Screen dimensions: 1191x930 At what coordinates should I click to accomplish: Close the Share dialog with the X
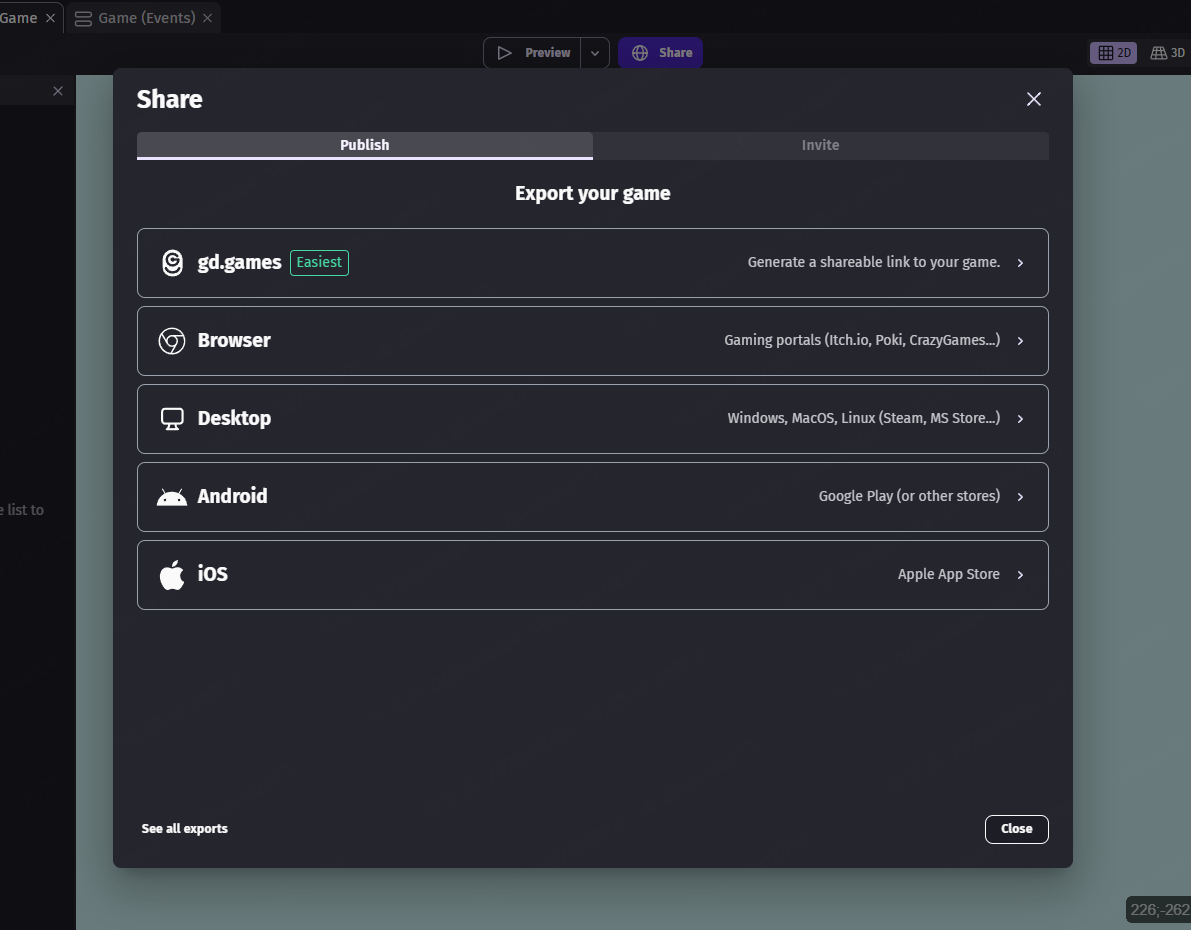[x=1034, y=100]
